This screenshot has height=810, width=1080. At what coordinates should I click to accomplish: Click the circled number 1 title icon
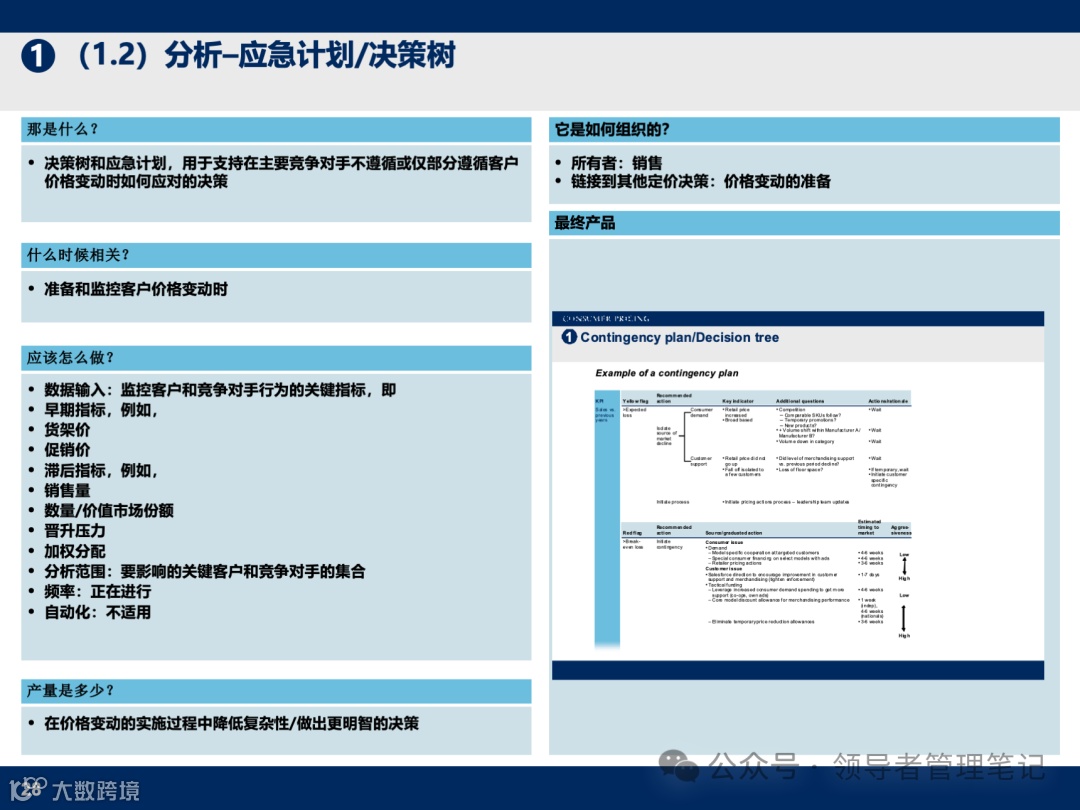38,56
